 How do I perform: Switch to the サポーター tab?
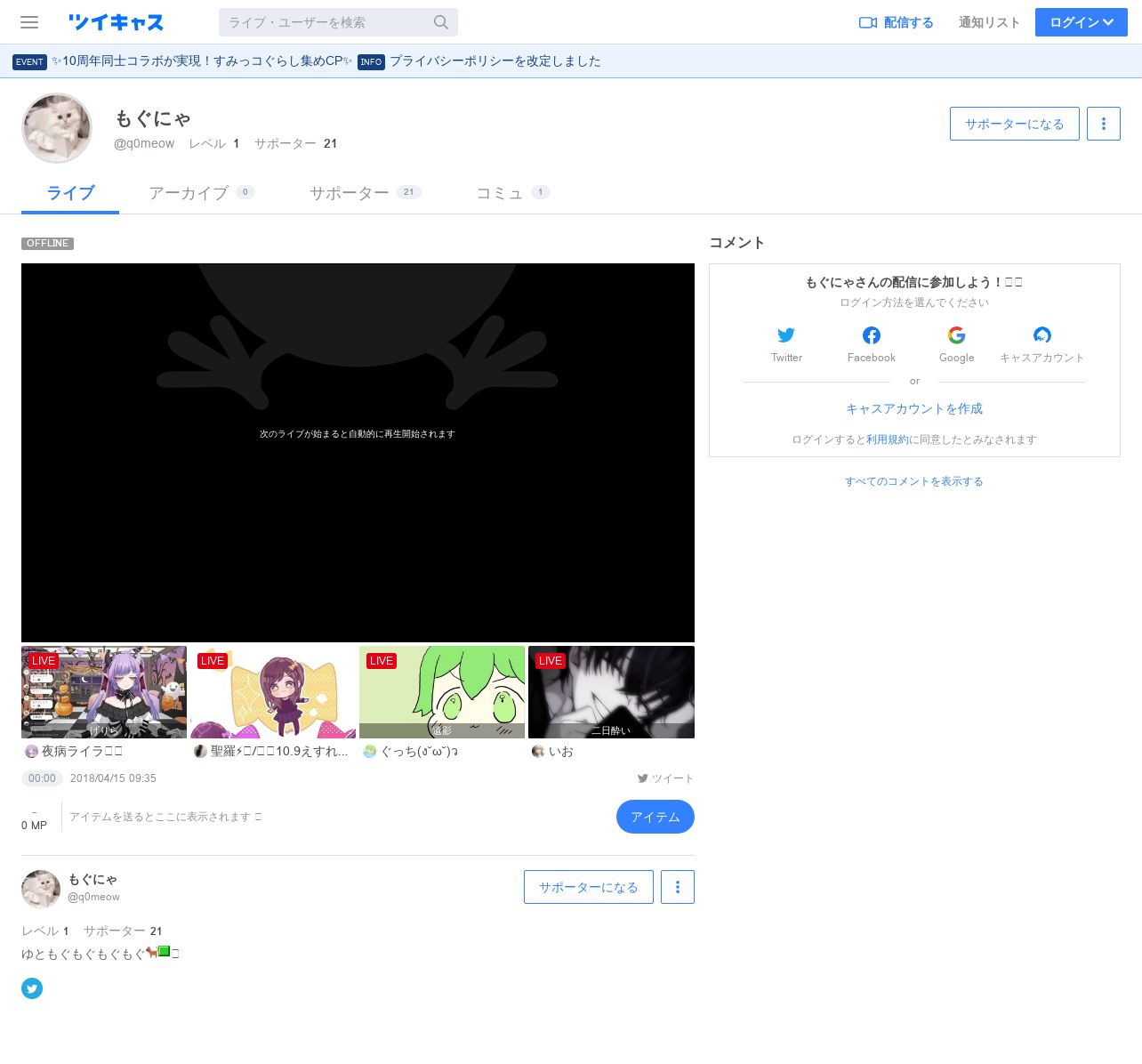[x=365, y=193]
